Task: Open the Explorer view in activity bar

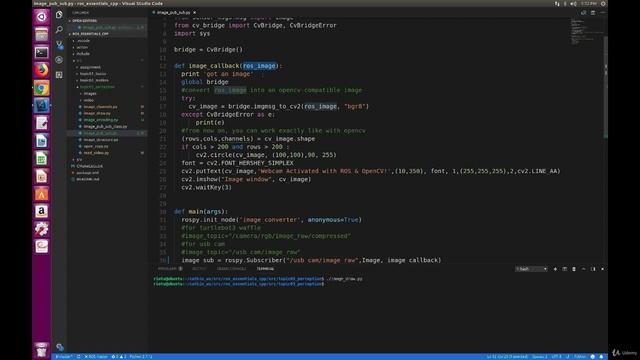Action: tap(59, 15)
